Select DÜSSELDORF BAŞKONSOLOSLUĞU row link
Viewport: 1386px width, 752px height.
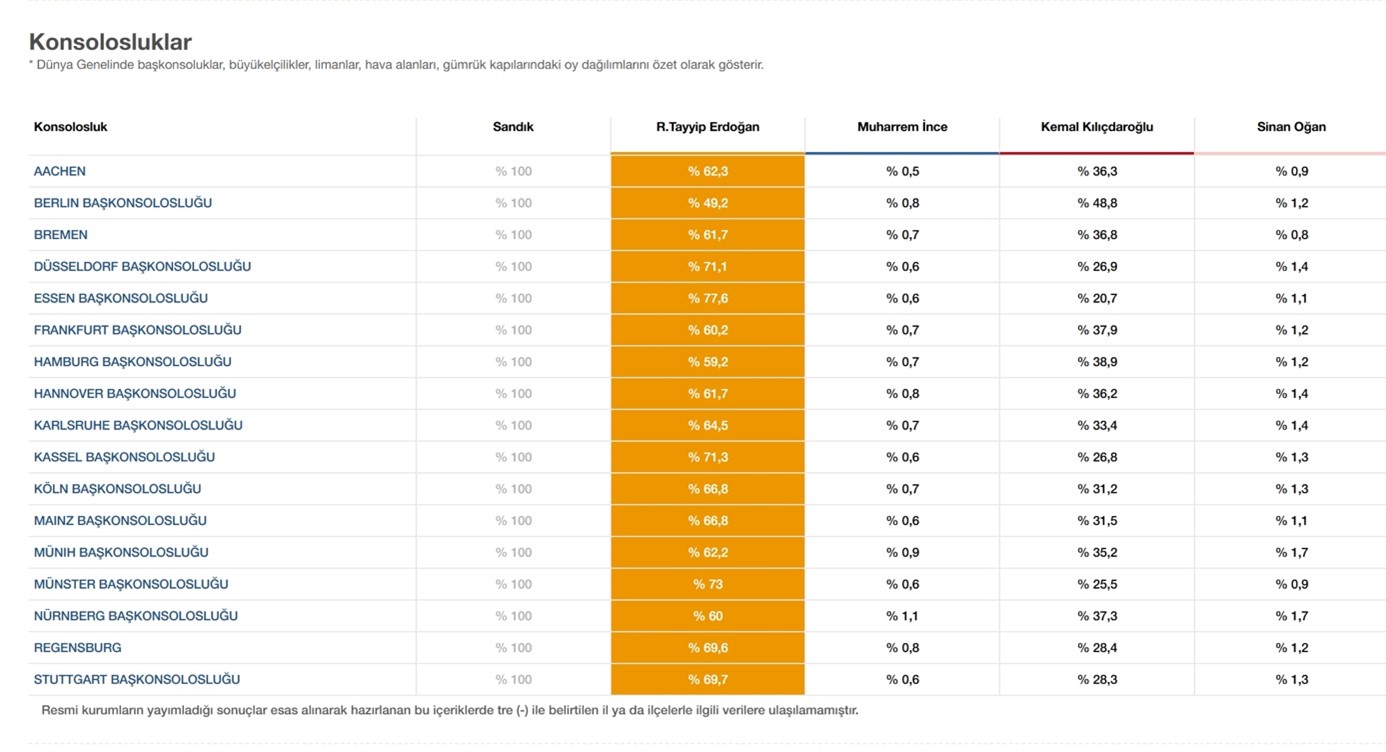coord(142,267)
